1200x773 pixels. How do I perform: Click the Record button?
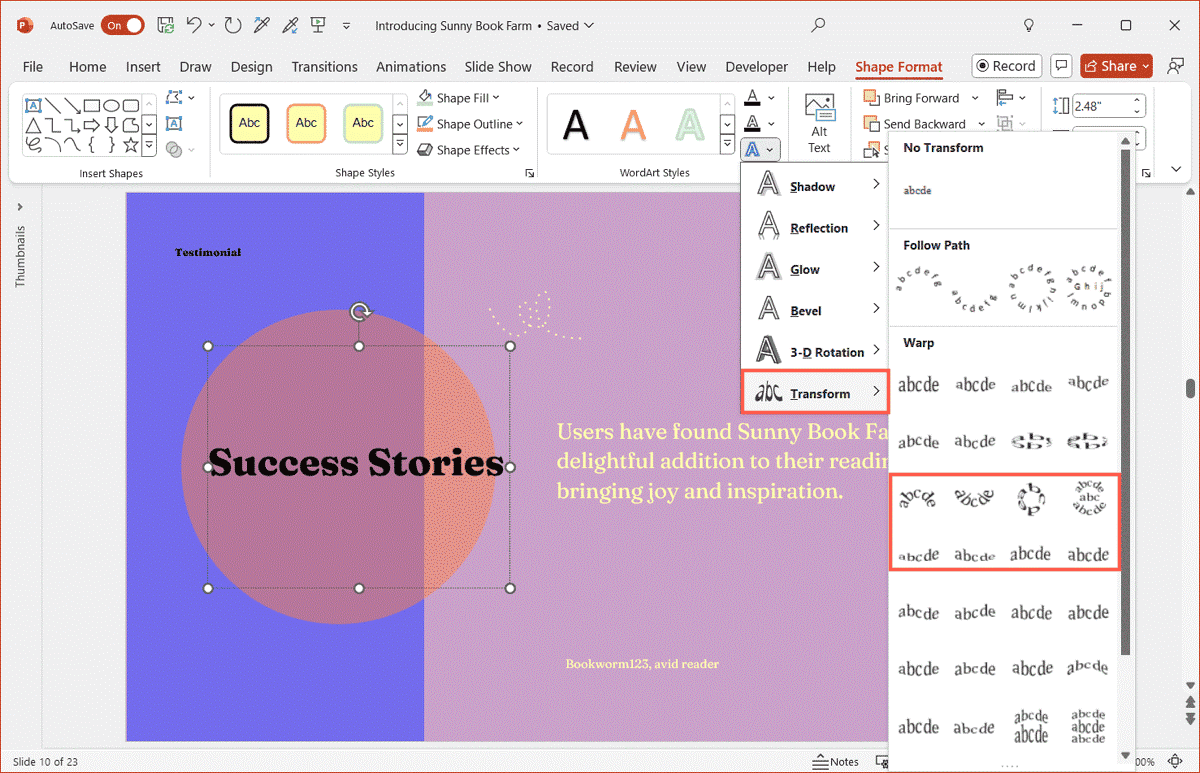pos(1006,66)
